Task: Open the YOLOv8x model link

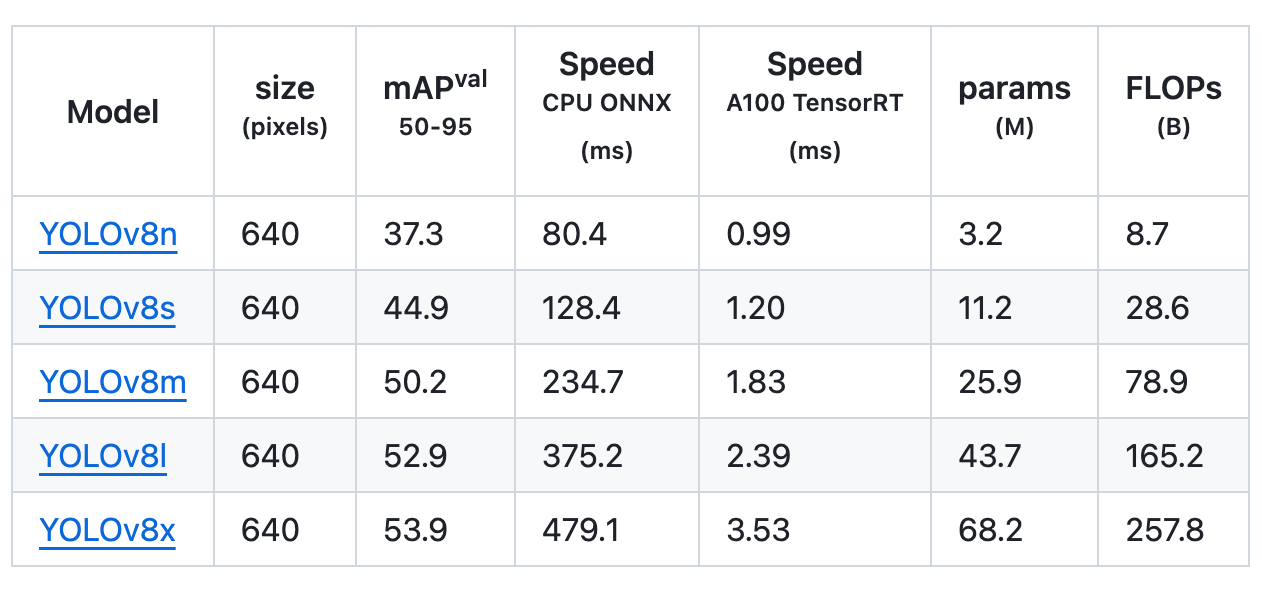Action: [x=107, y=530]
